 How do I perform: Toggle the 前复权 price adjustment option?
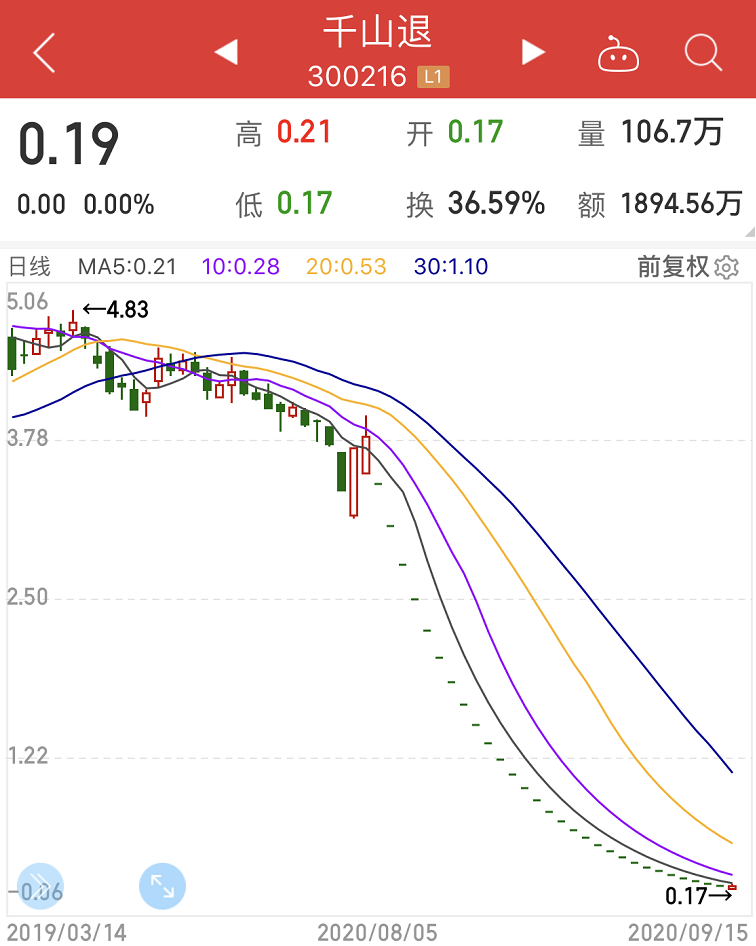point(673,267)
